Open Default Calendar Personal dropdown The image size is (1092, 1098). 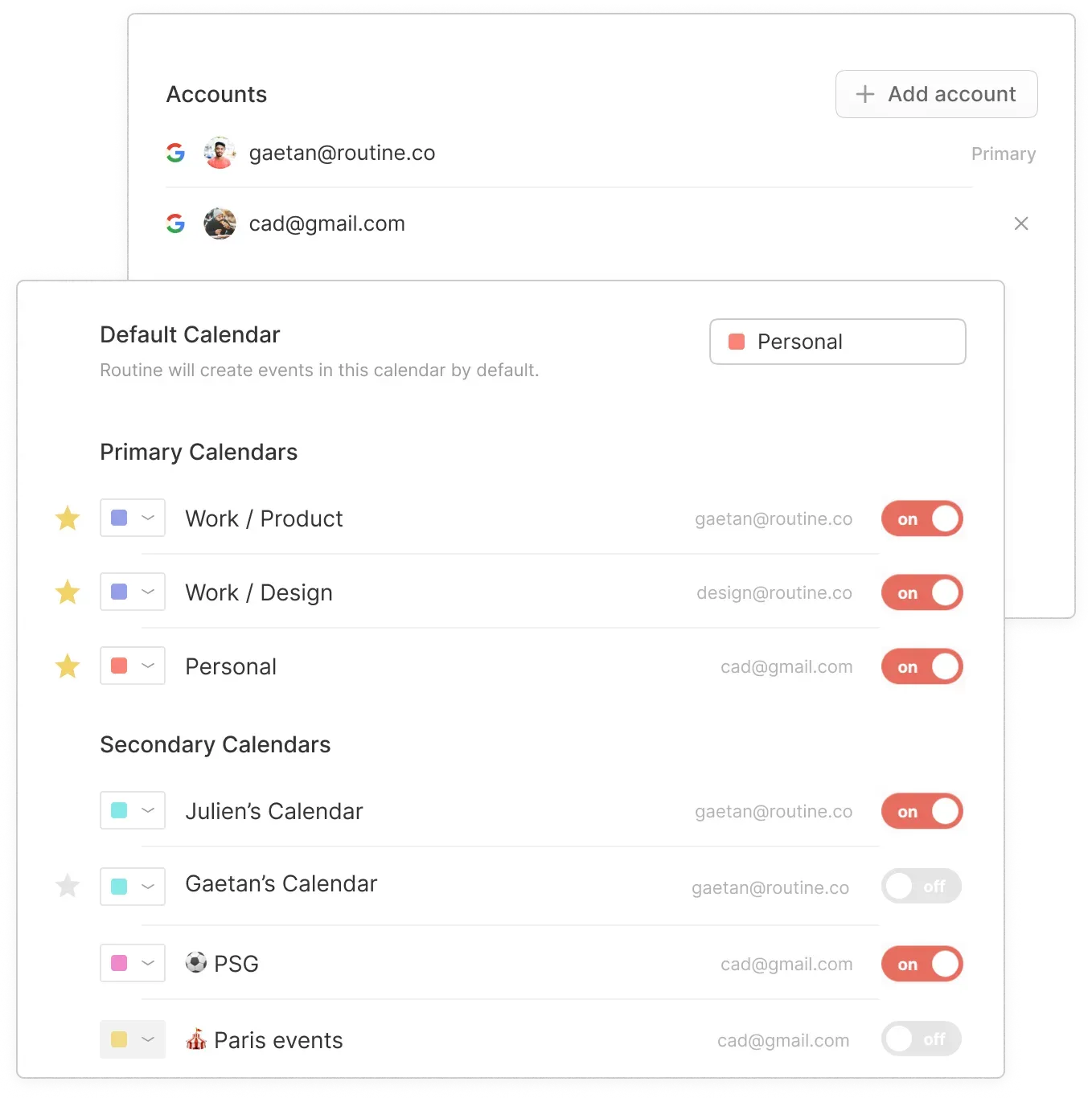pos(838,342)
